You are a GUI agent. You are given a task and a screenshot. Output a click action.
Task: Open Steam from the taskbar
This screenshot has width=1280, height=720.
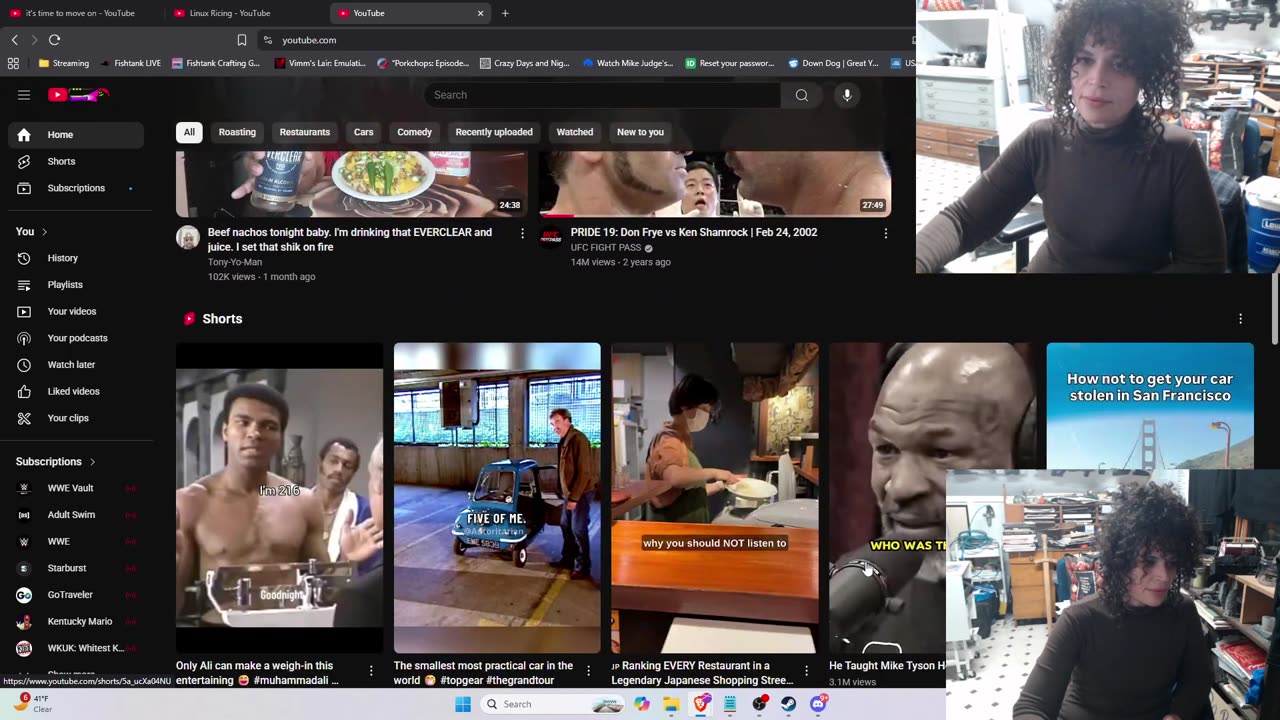[x=789, y=704]
